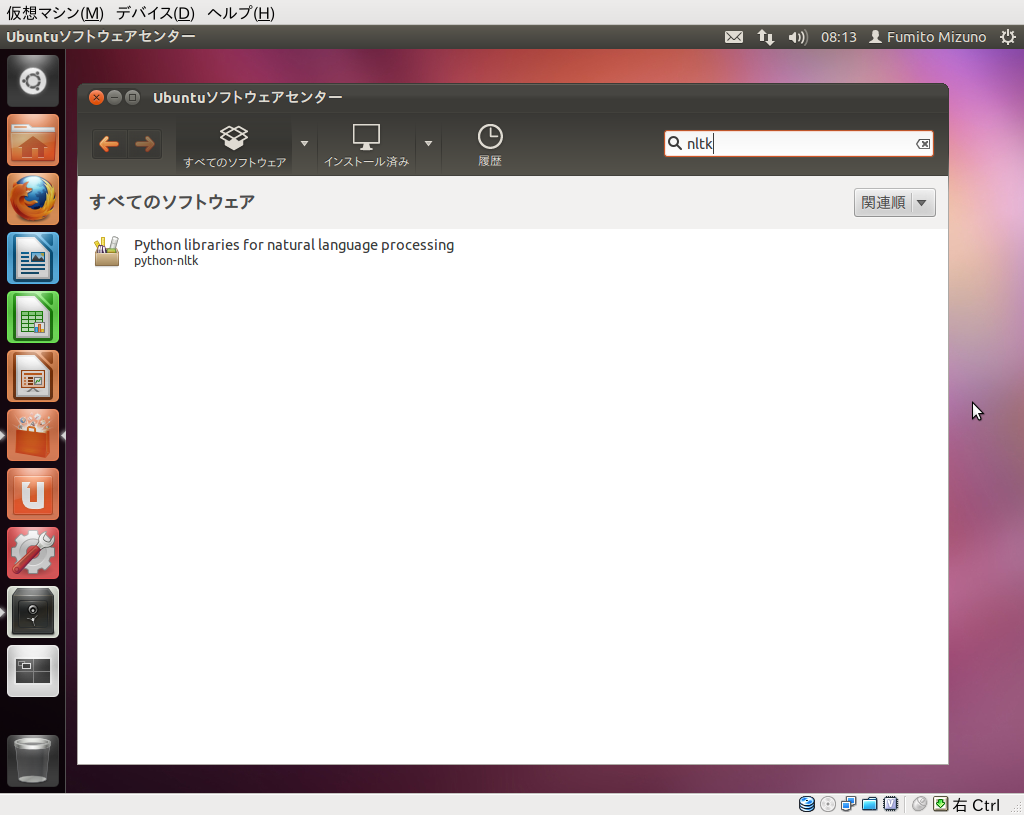
Task: Open the Fumito Mizuno user menu
Action: [927, 37]
